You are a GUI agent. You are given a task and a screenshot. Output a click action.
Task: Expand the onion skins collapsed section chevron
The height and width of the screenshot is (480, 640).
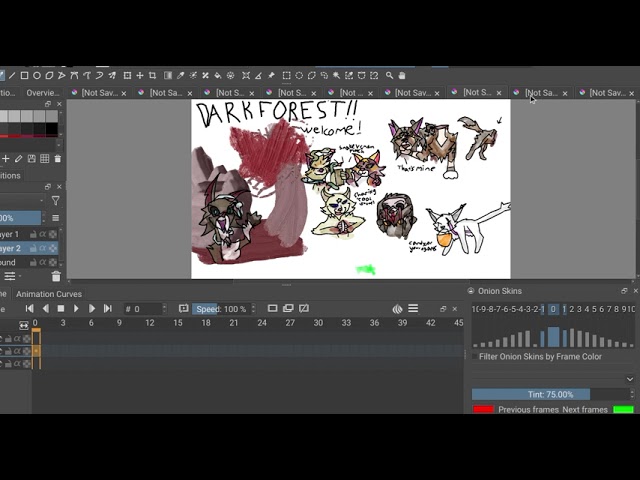tap(630, 379)
